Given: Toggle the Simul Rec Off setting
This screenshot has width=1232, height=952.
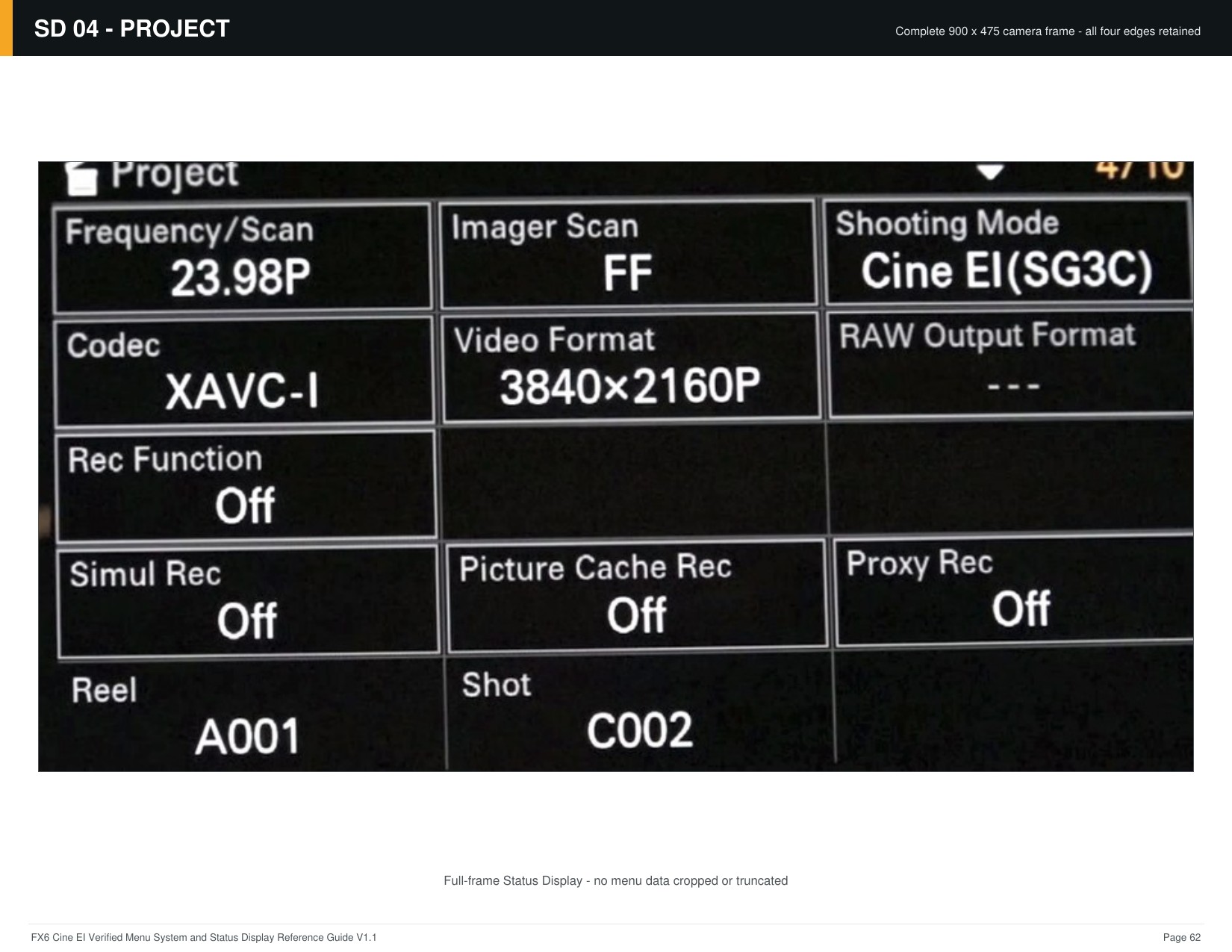Looking at the screenshot, I should pos(247,601).
